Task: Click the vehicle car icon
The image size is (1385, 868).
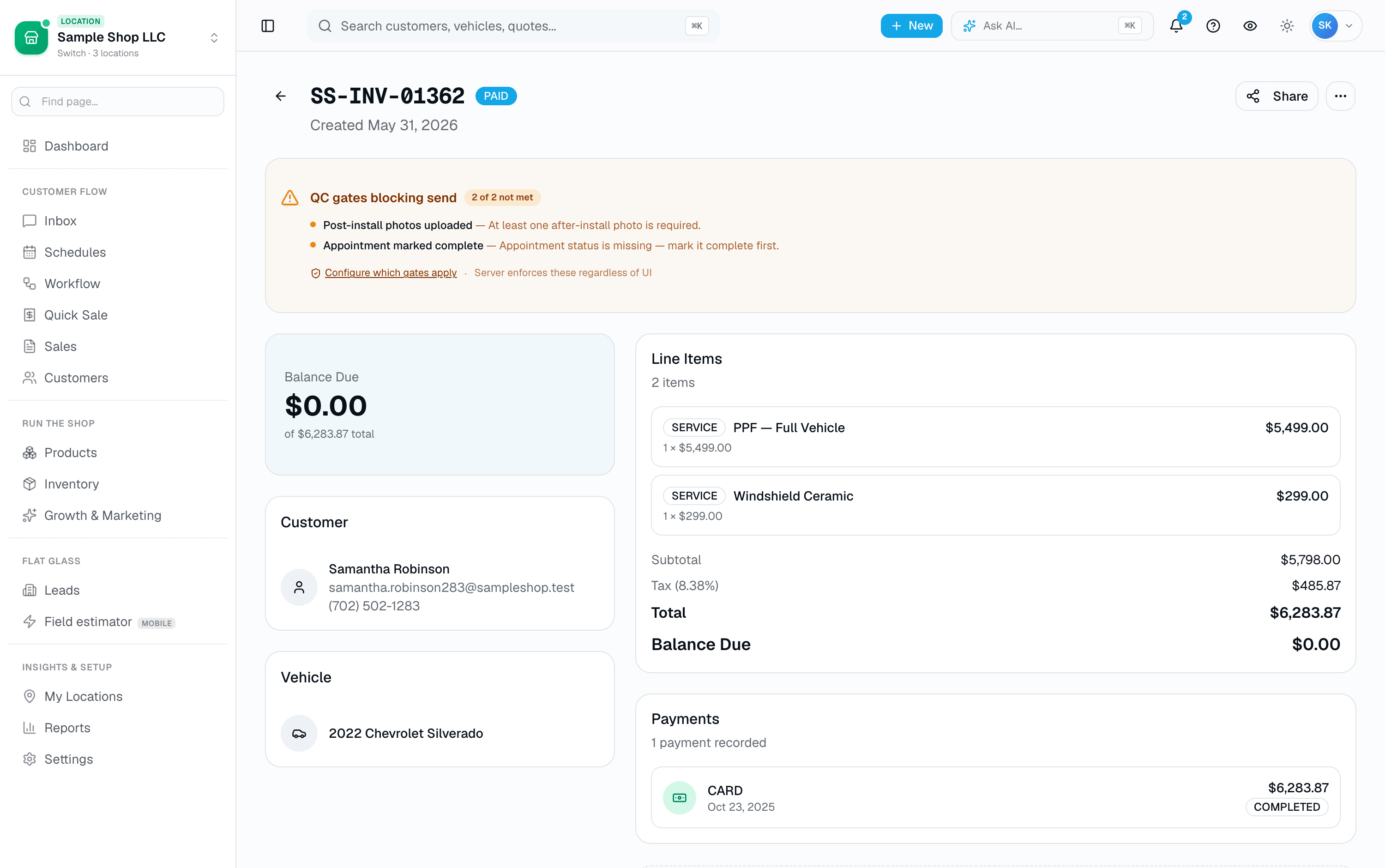Action: click(299, 734)
